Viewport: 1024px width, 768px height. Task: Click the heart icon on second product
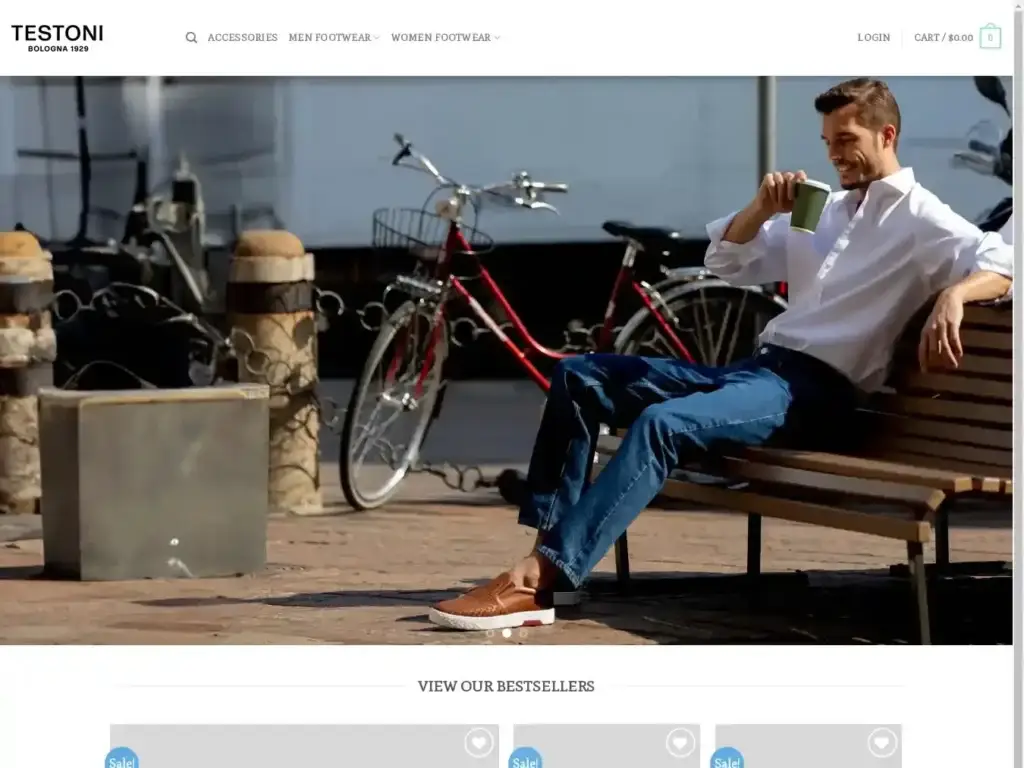pyautogui.click(x=680, y=742)
